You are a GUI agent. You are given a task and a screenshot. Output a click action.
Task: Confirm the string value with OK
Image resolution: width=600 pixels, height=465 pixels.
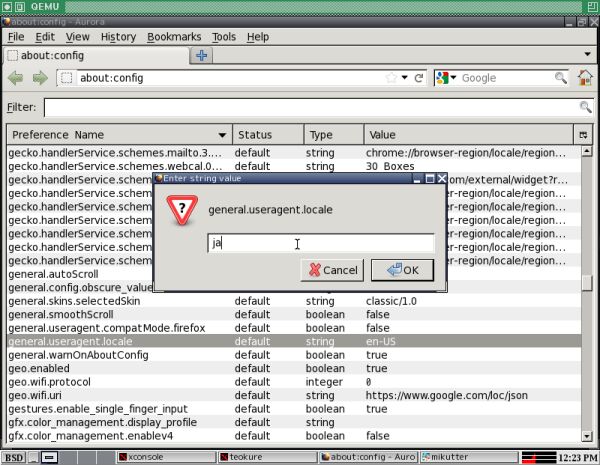402,270
